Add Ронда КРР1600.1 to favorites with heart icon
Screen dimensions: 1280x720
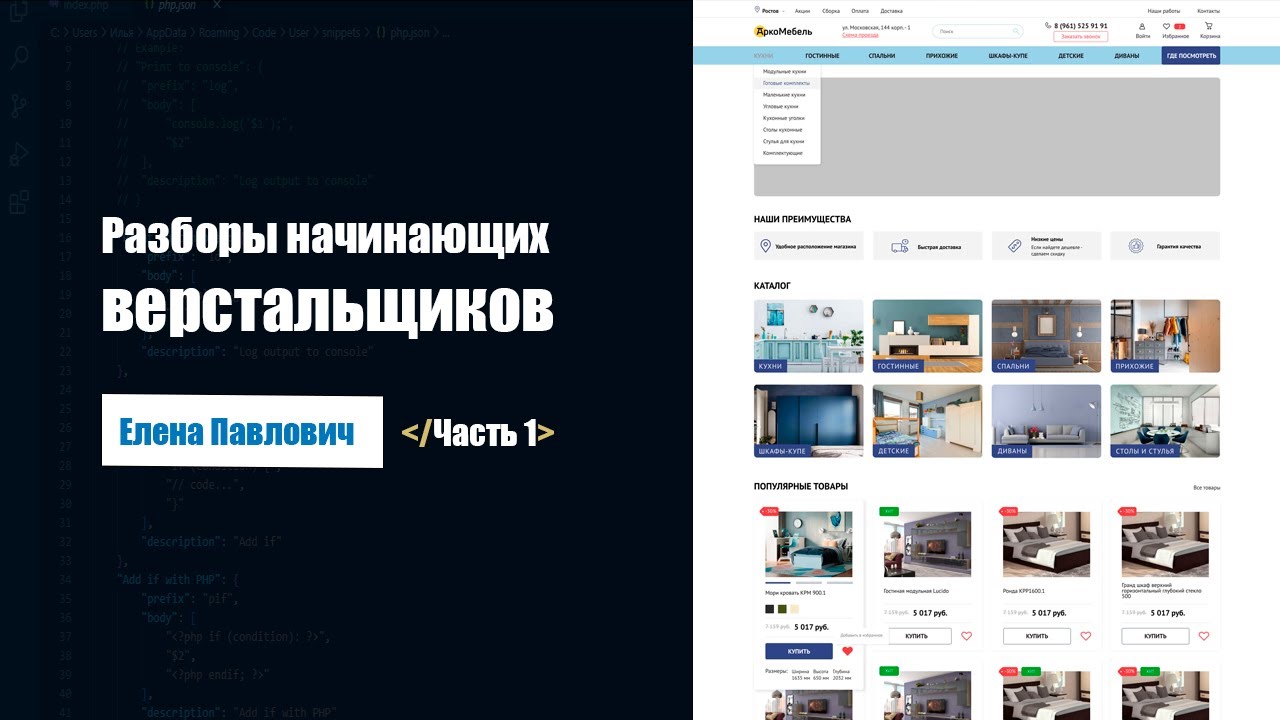pyautogui.click(x=1085, y=636)
